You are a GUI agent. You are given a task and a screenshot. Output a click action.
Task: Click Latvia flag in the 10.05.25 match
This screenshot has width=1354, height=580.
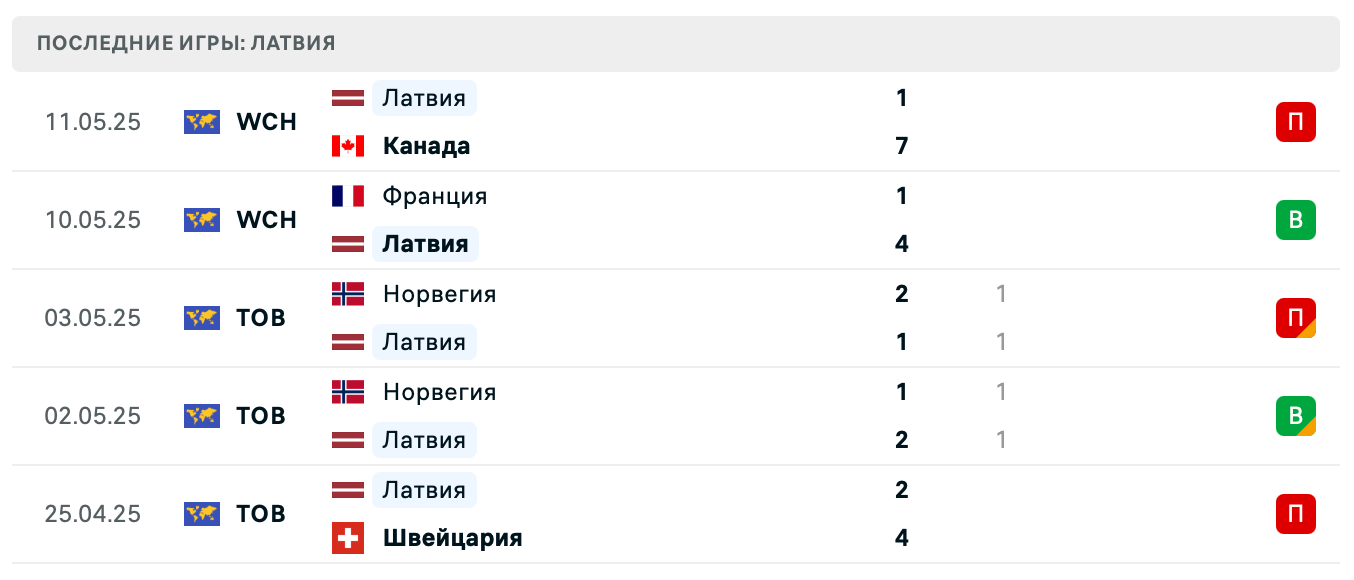348,244
